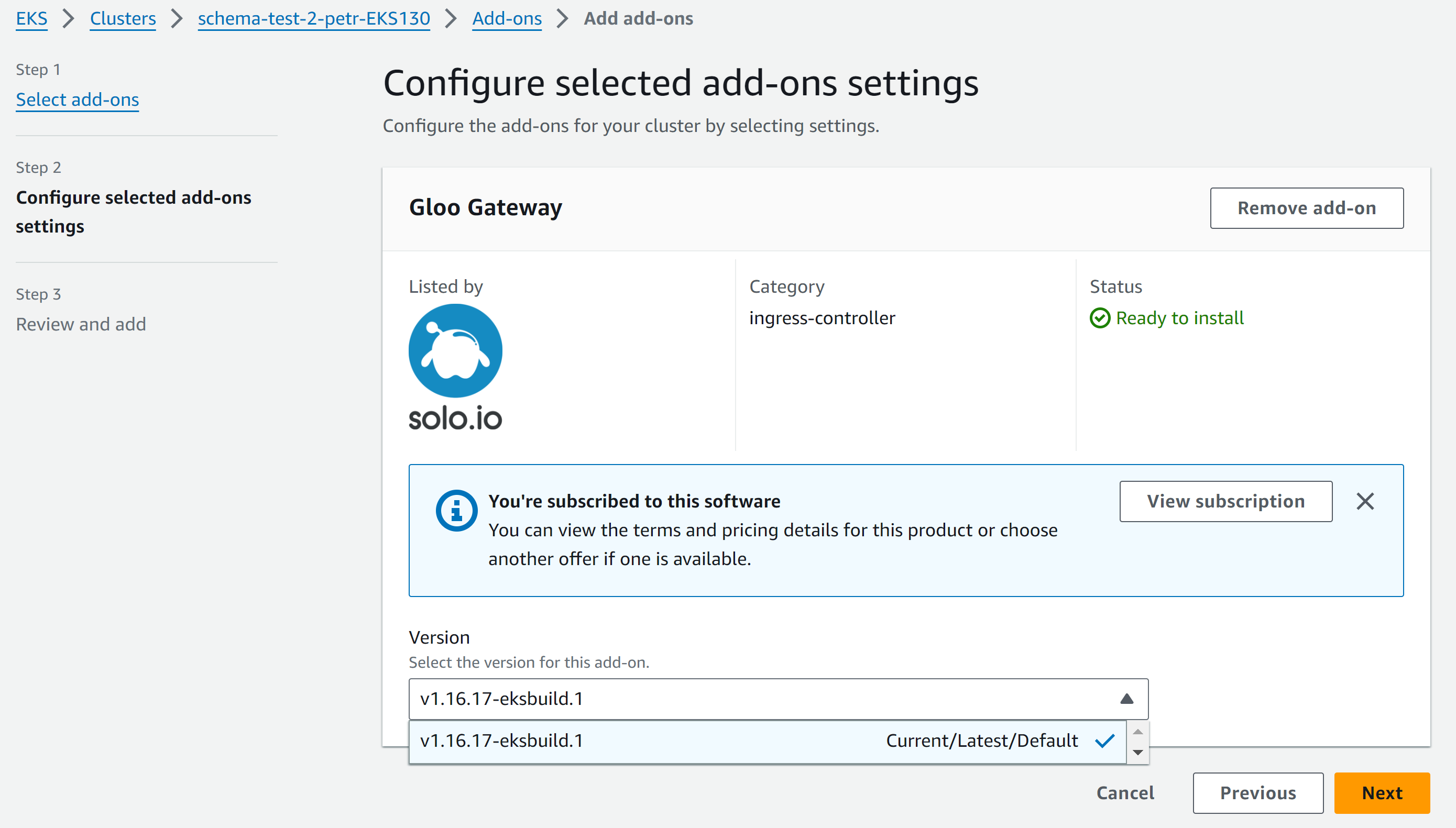Click the Current/Latest/Default label
Image resolution: width=1456 pixels, height=828 pixels.
[982, 741]
